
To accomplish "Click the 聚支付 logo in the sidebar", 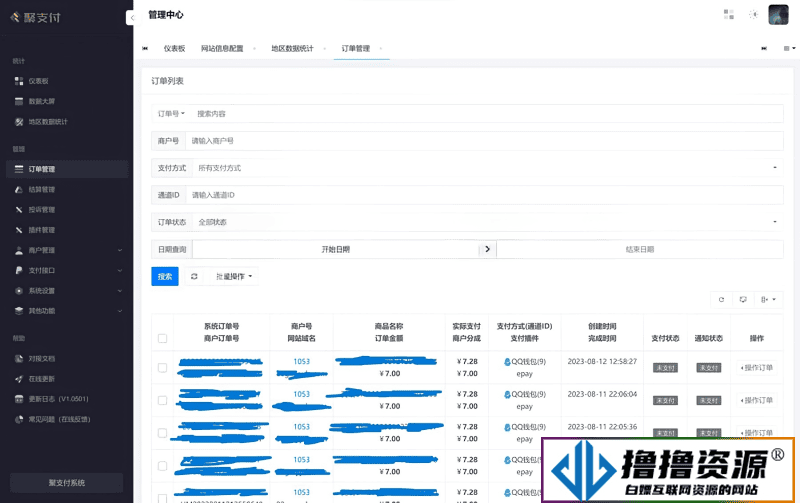I will pyautogui.click(x=36, y=18).
